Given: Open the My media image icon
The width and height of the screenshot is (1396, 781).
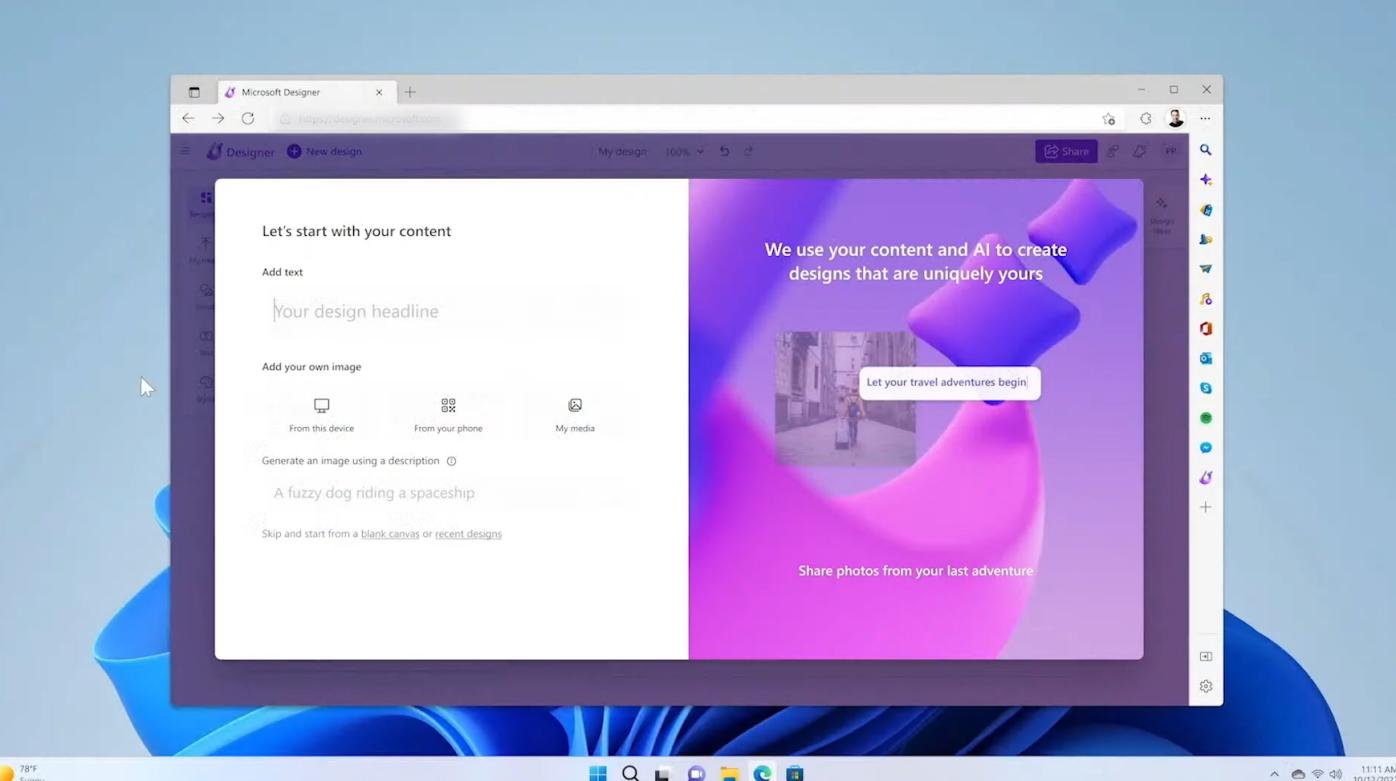Looking at the screenshot, I should pos(574,405).
